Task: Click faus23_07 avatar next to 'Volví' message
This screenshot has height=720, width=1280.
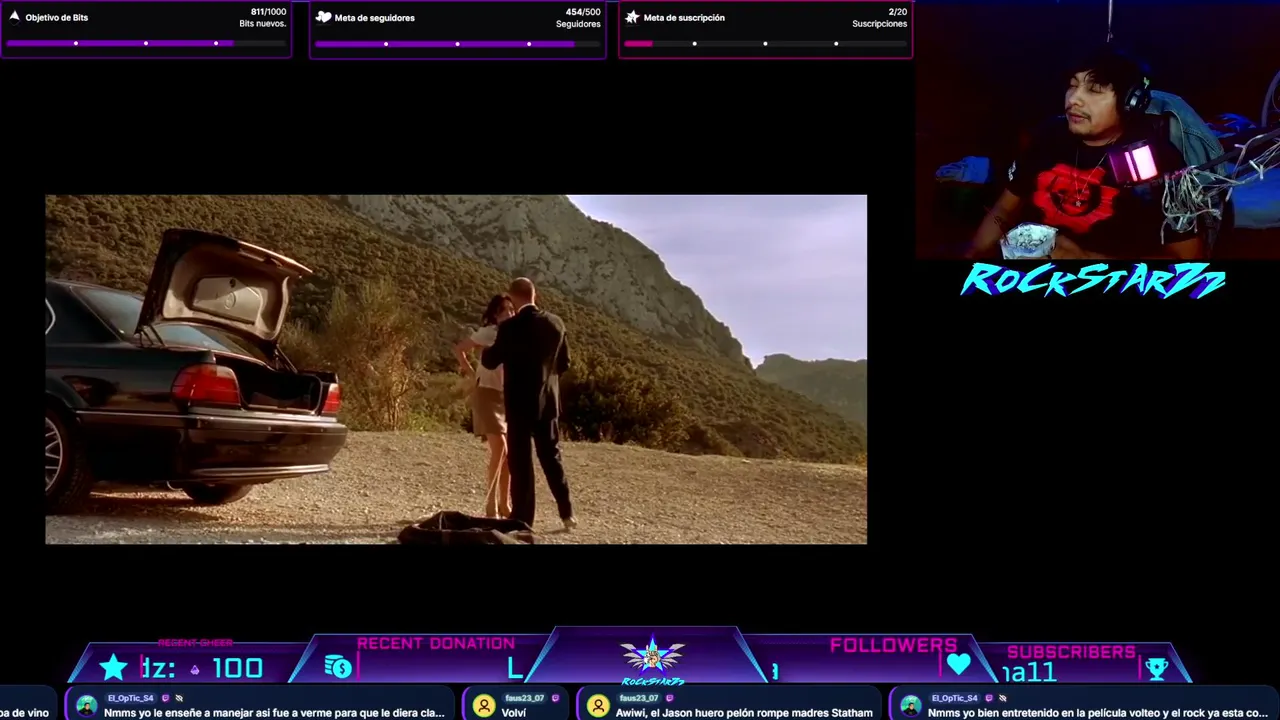Action: coord(484,706)
